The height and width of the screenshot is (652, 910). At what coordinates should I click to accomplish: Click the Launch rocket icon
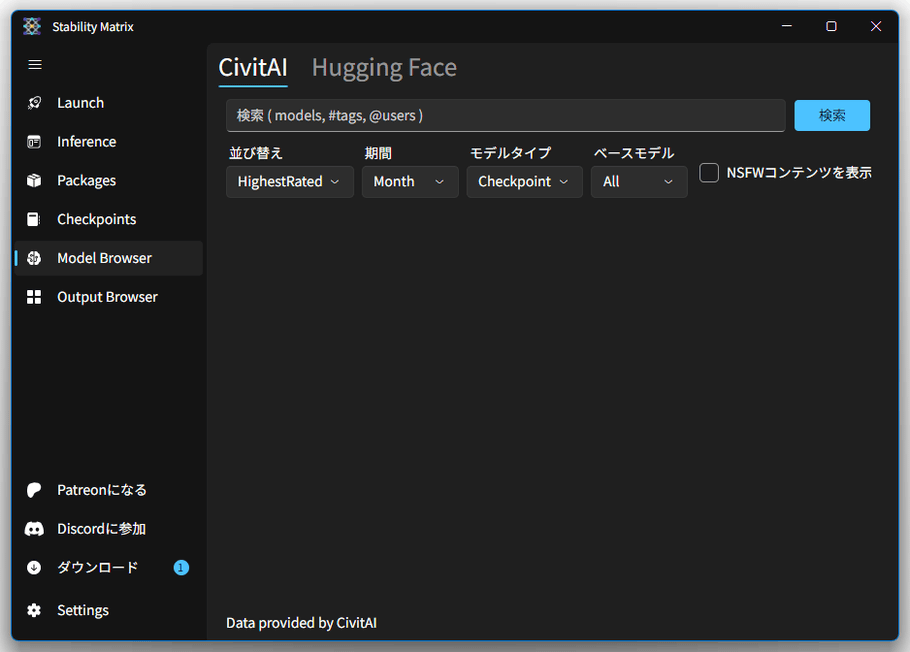(34, 103)
